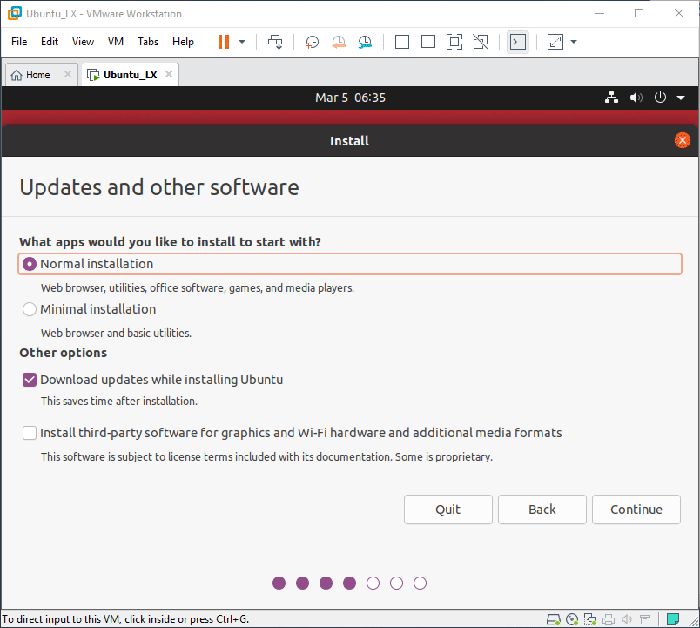Click the 'Updates and other software' heading
The height and width of the screenshot is (628, 700).
point(159,187)
